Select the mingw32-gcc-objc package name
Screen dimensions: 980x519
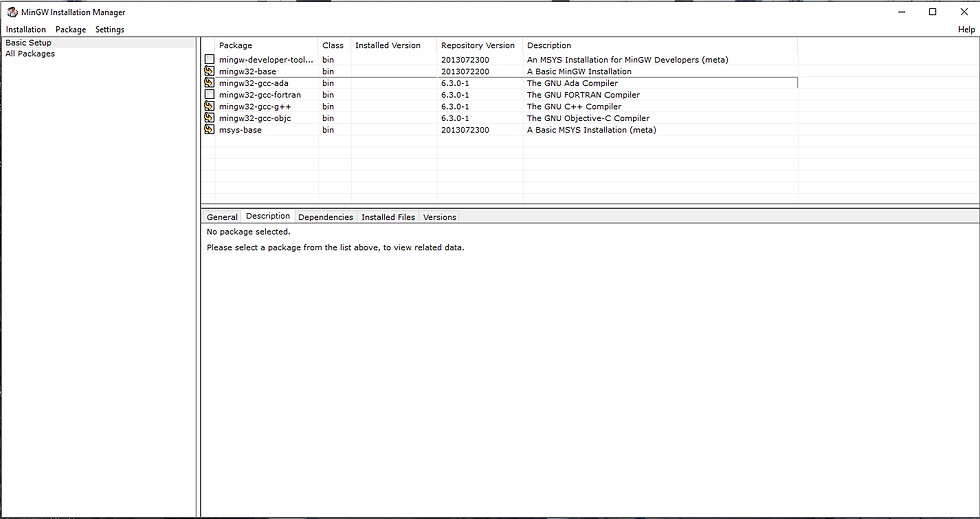pyautogui.click(x=255, y=118)
